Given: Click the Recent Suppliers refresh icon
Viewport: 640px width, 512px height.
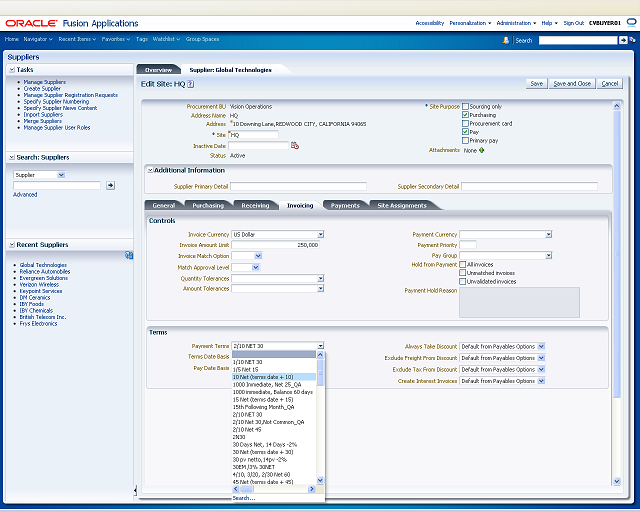Looking at the screenshot, I should (x=129, y=255).
